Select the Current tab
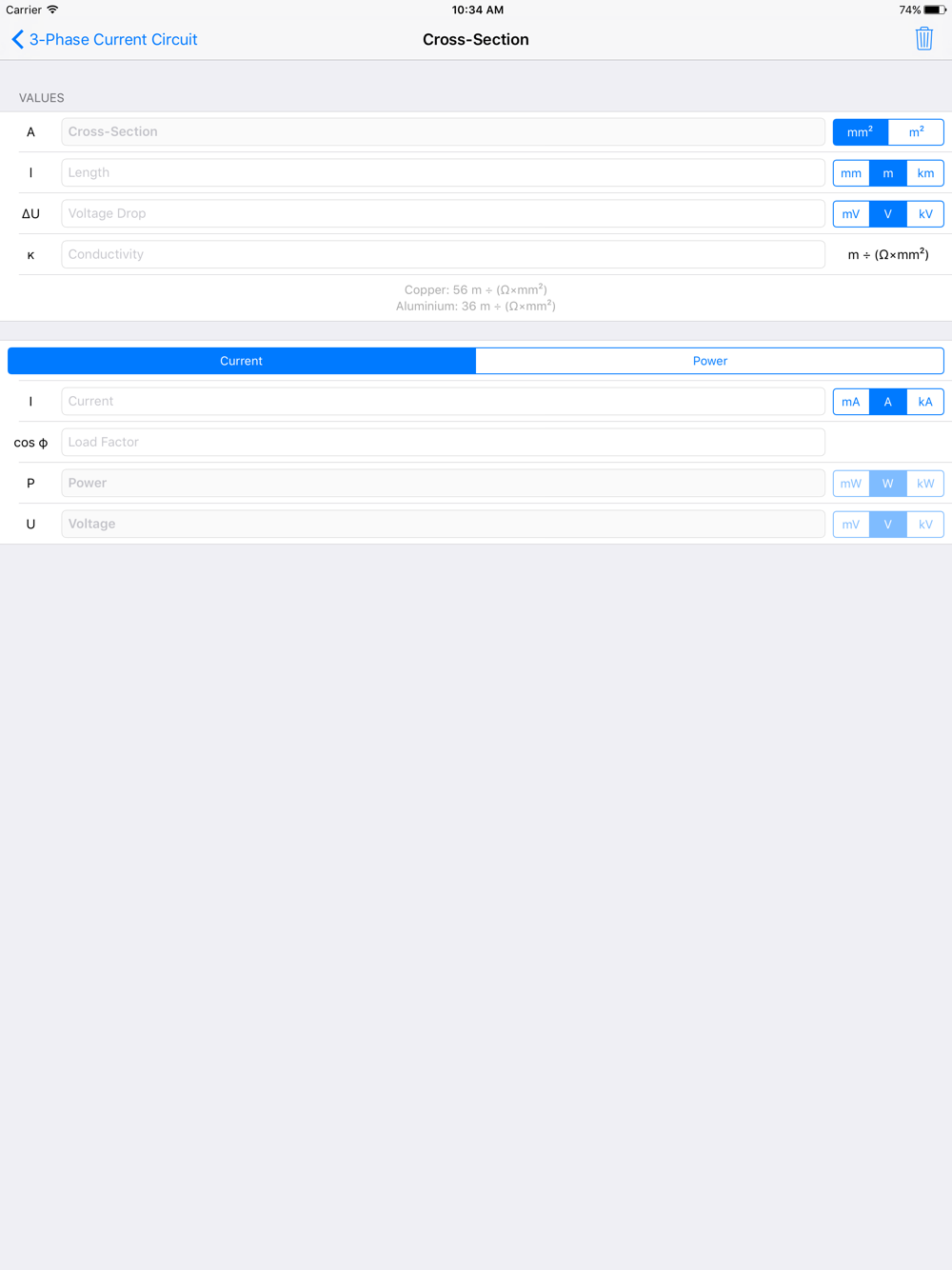The height and width of the screenshot is (1270, 952). point(242,361)
